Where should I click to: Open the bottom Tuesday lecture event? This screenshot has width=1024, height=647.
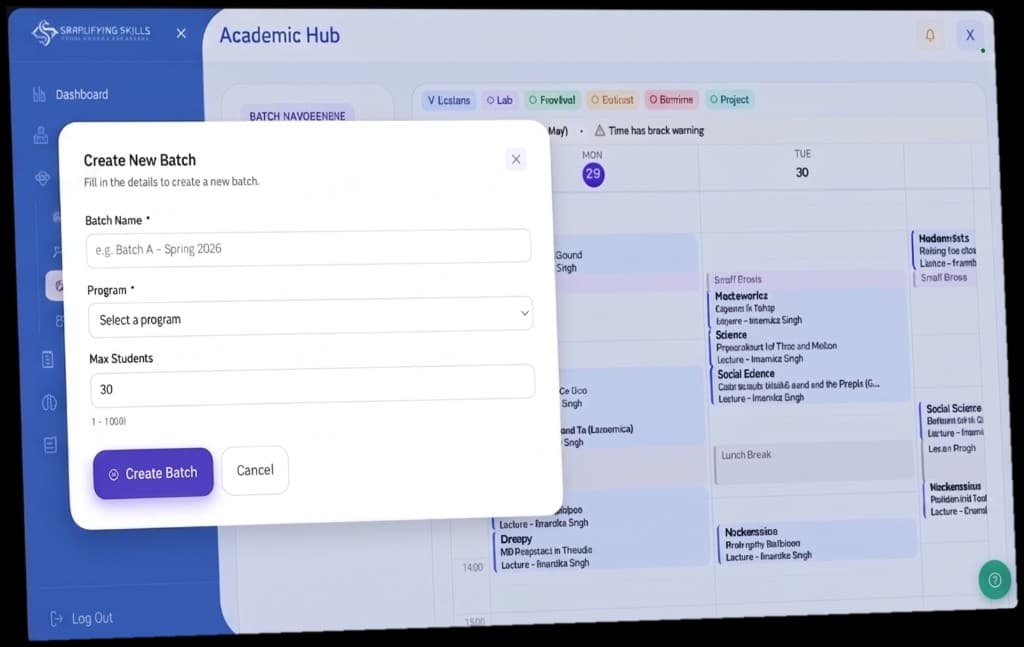pos(817,543)
